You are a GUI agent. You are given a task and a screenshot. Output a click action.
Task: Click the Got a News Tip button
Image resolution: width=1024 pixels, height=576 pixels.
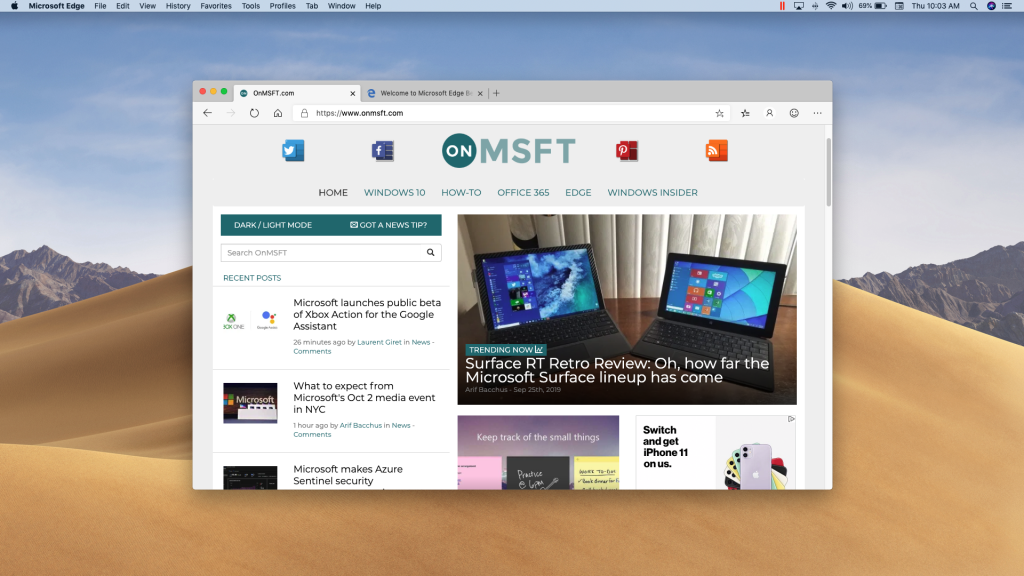pyautogui.click(x=388, y=224)
